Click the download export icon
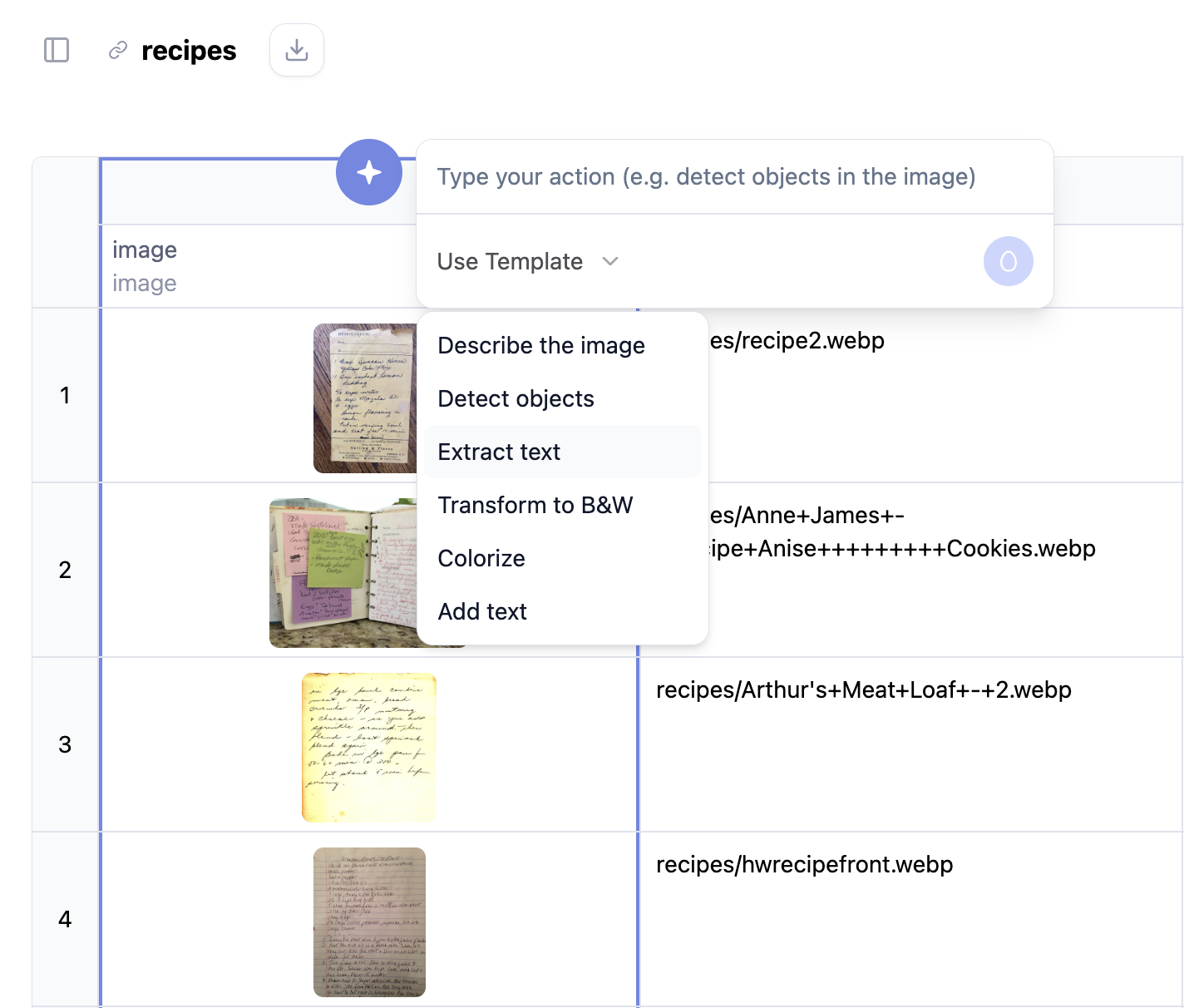 click(x=296, y=50)
